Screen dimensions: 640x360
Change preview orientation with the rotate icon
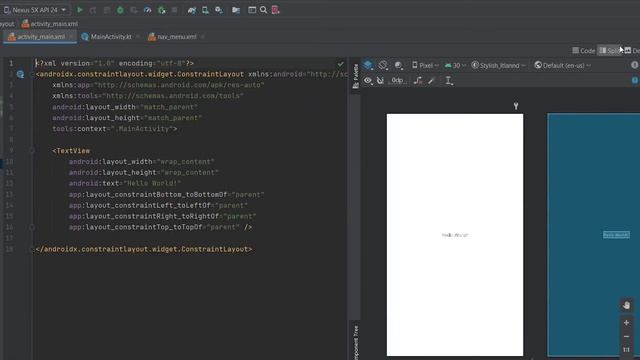[x=383, y=65]
